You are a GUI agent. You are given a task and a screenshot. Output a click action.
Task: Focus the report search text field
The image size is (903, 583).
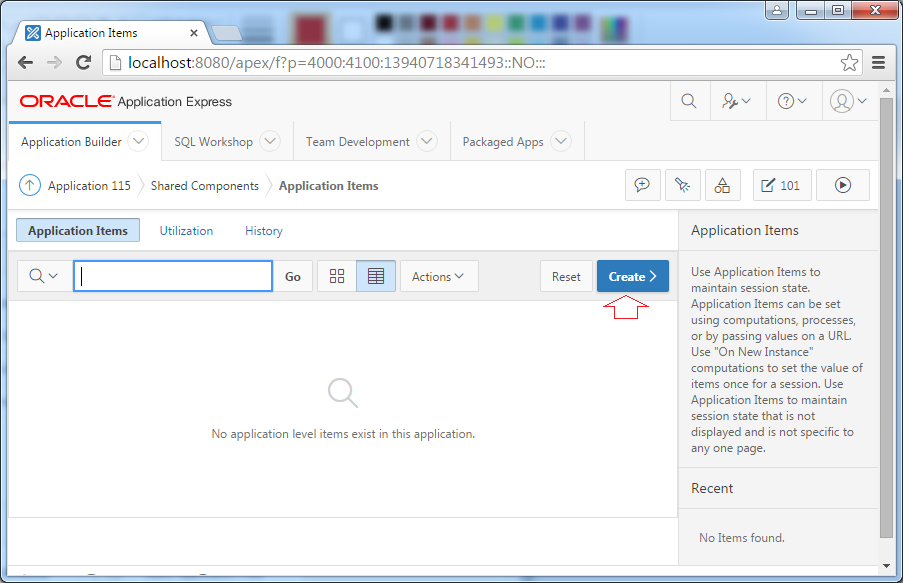point(173,276)
